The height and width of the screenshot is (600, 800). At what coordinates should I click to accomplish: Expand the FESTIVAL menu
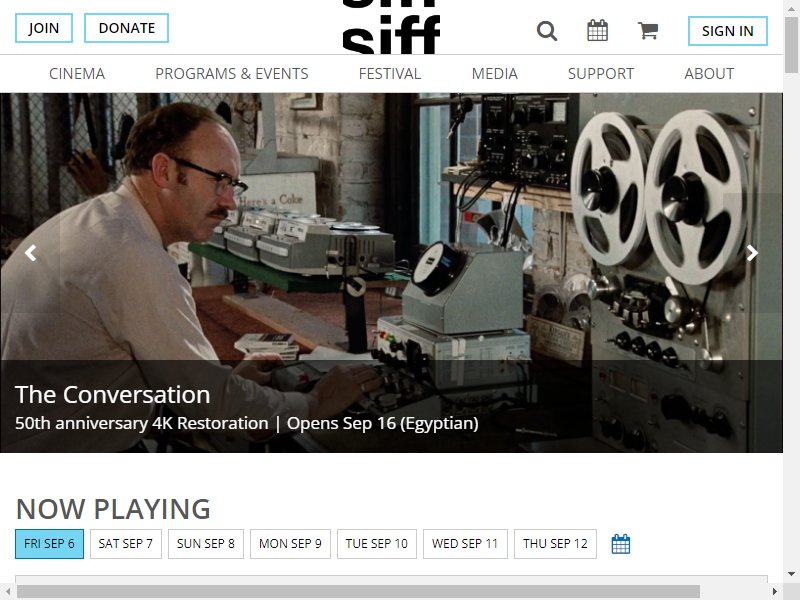pos(390,74)
